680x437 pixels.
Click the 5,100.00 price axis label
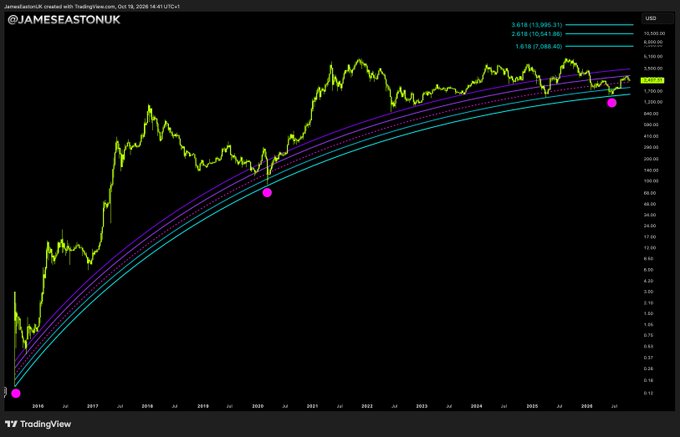coord(654,56)
